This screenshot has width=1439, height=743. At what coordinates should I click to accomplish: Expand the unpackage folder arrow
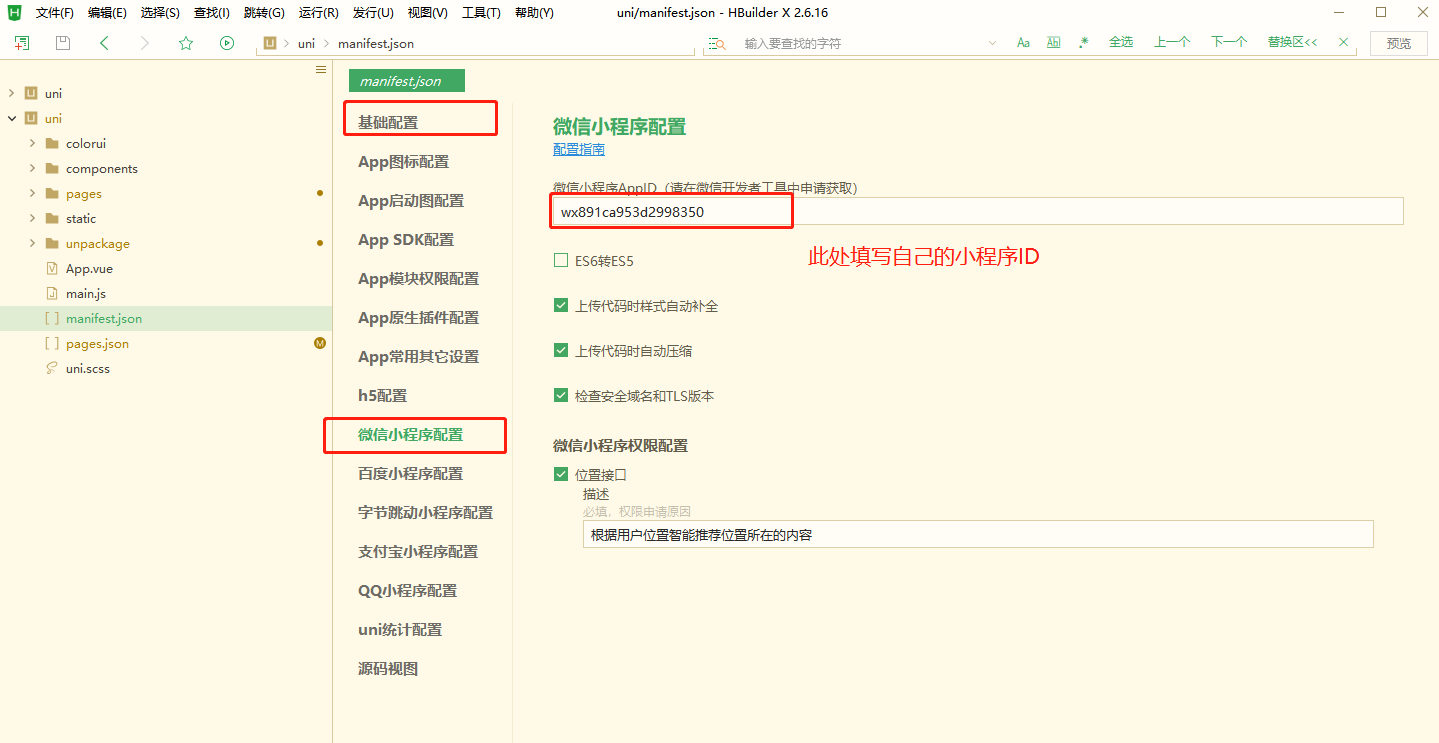tap(32, 243)
